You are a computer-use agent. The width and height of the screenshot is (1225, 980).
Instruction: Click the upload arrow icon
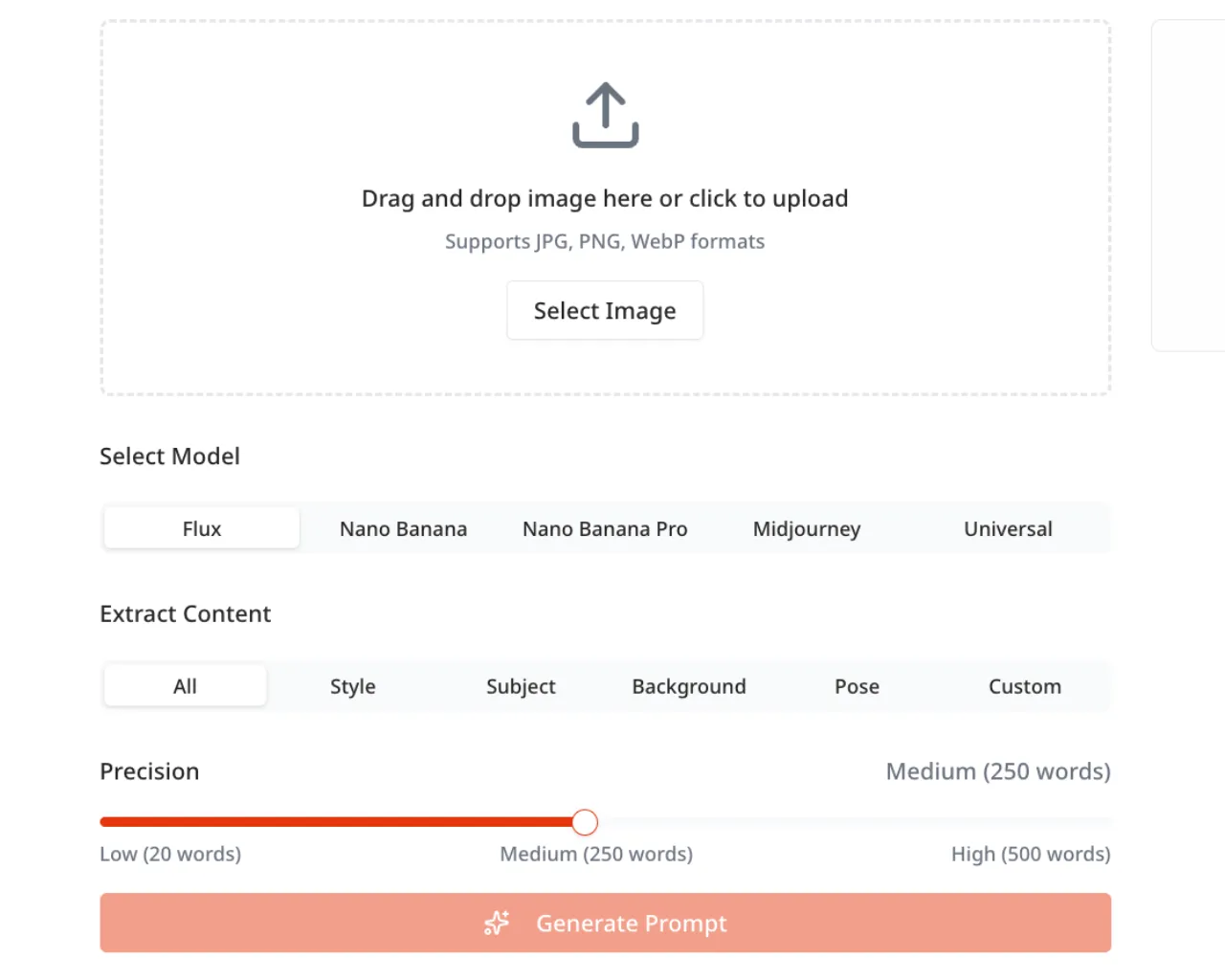tap(605, 115)
